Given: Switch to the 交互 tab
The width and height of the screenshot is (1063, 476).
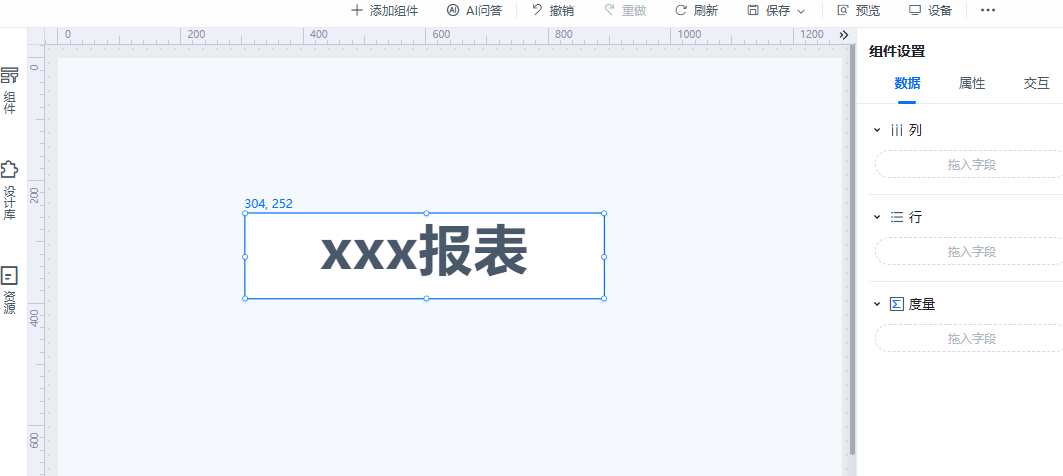Looking at the screenshot, I should [x=1036, y=83].
